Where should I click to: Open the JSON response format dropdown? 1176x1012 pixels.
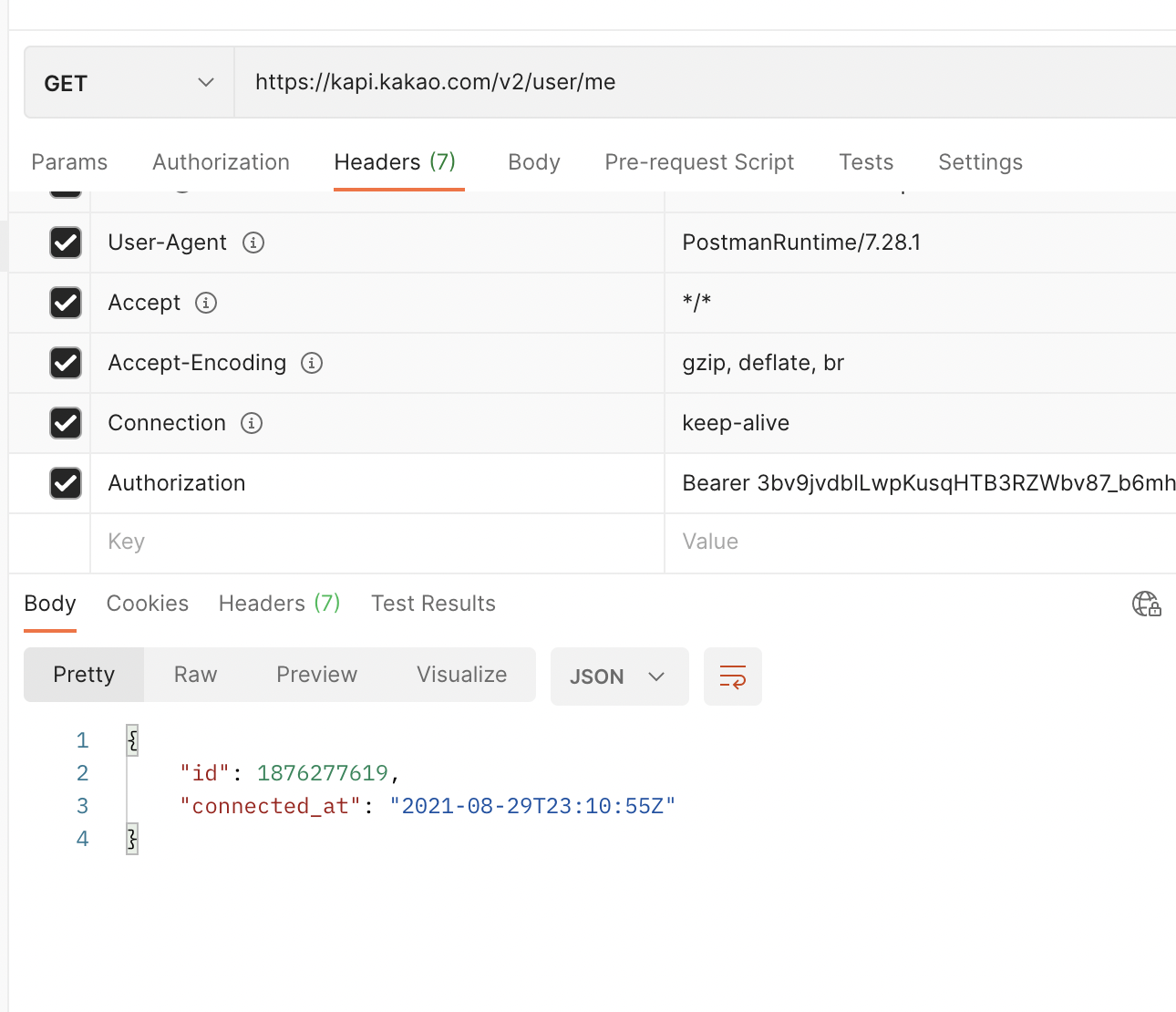(x=619, y=676)
